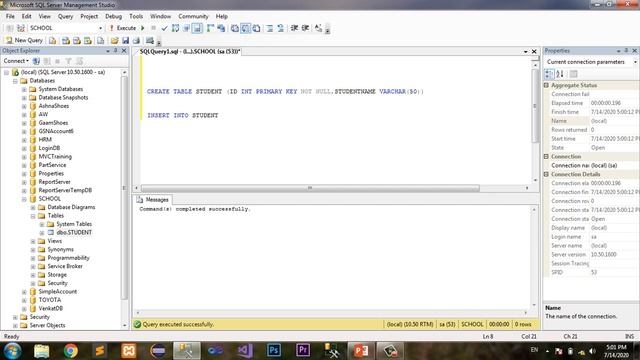
Task: Collapse the Tables folder node
Action: point(33,216)
